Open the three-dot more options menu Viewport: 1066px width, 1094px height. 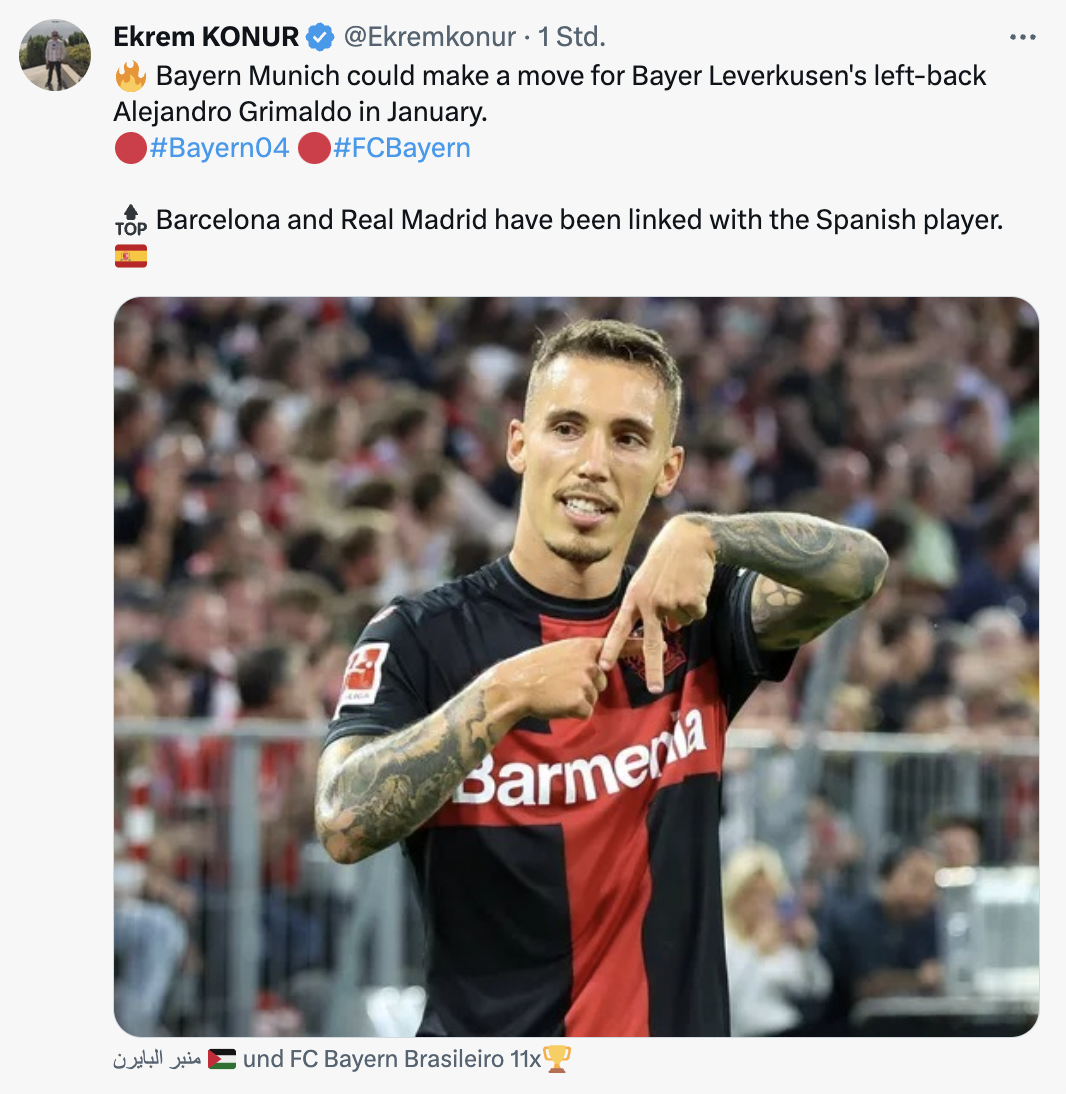[1022, 37]
